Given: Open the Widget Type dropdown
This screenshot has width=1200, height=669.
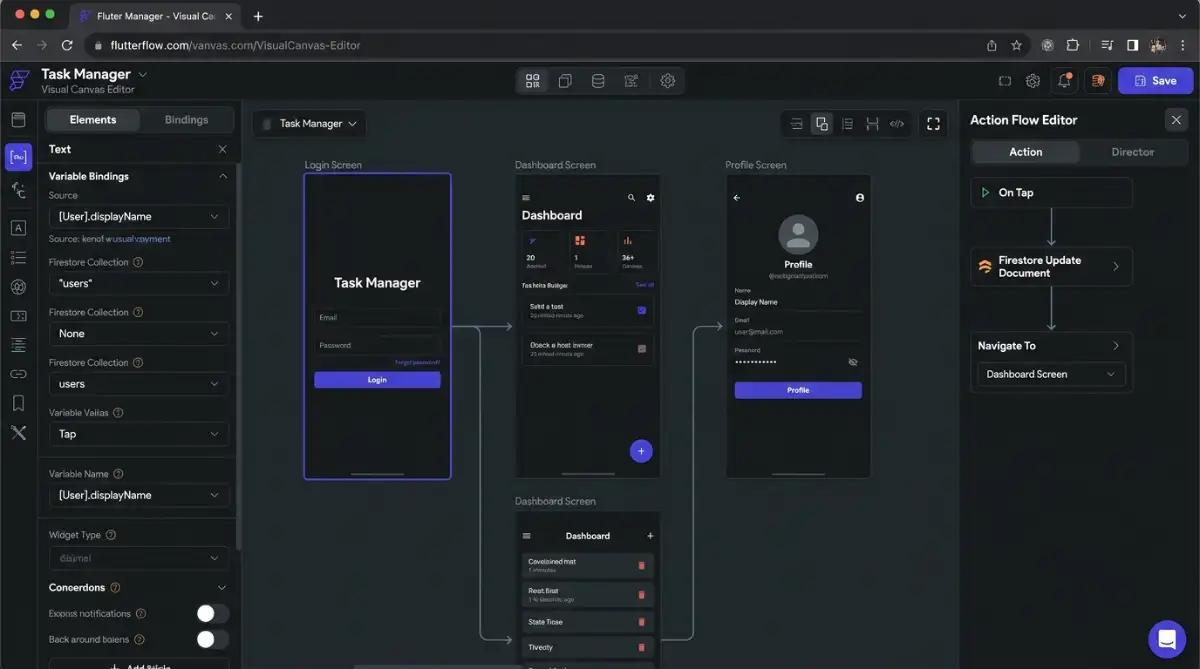Looking at the screenshot, I should (138, 558).
